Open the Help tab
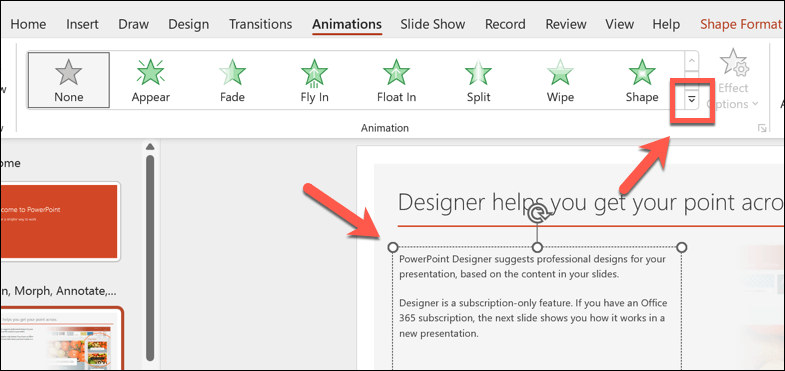 tap(666, 25)
